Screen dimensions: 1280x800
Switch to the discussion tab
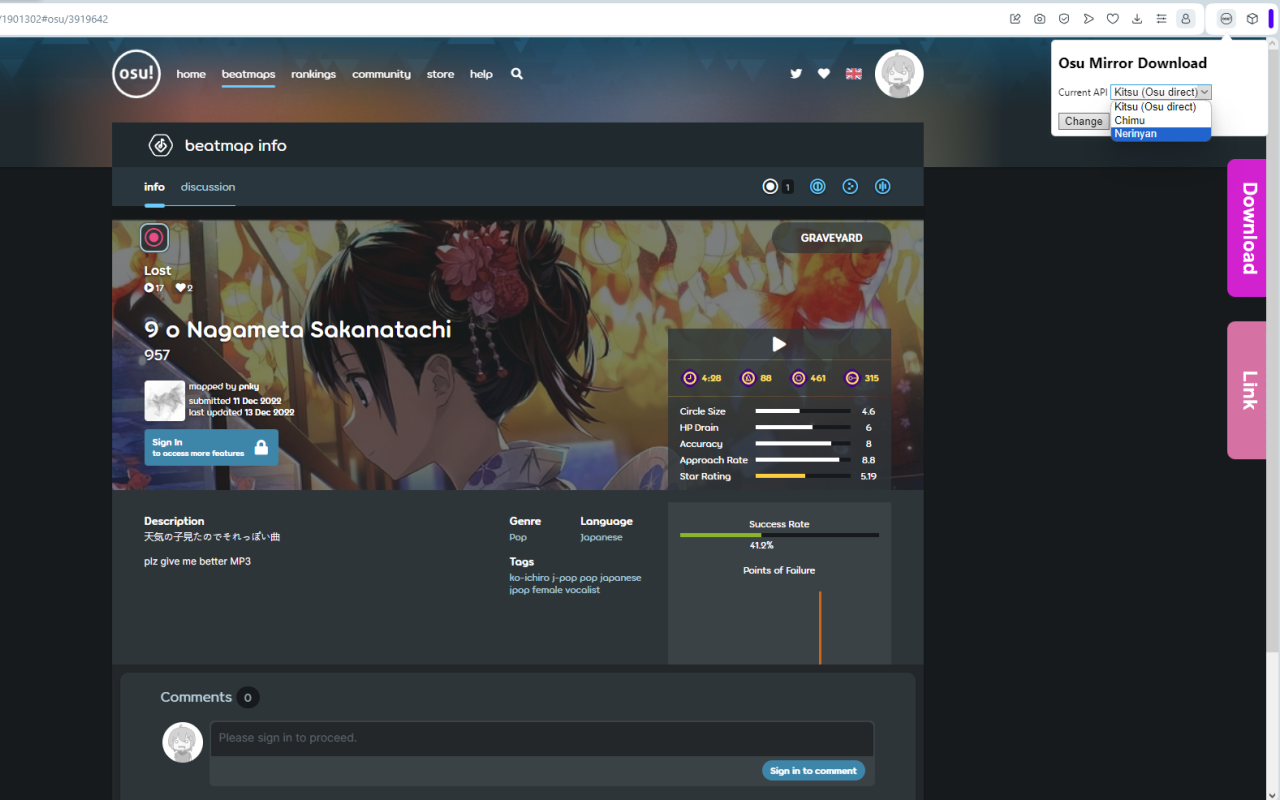point(207,186)
